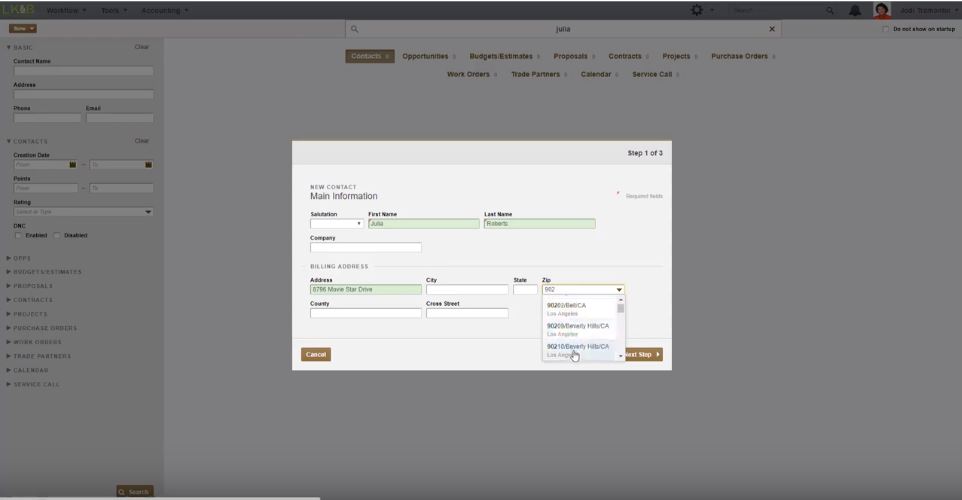Switch to the Opportunities tab
962x500 pixels.
pos(428,56)
